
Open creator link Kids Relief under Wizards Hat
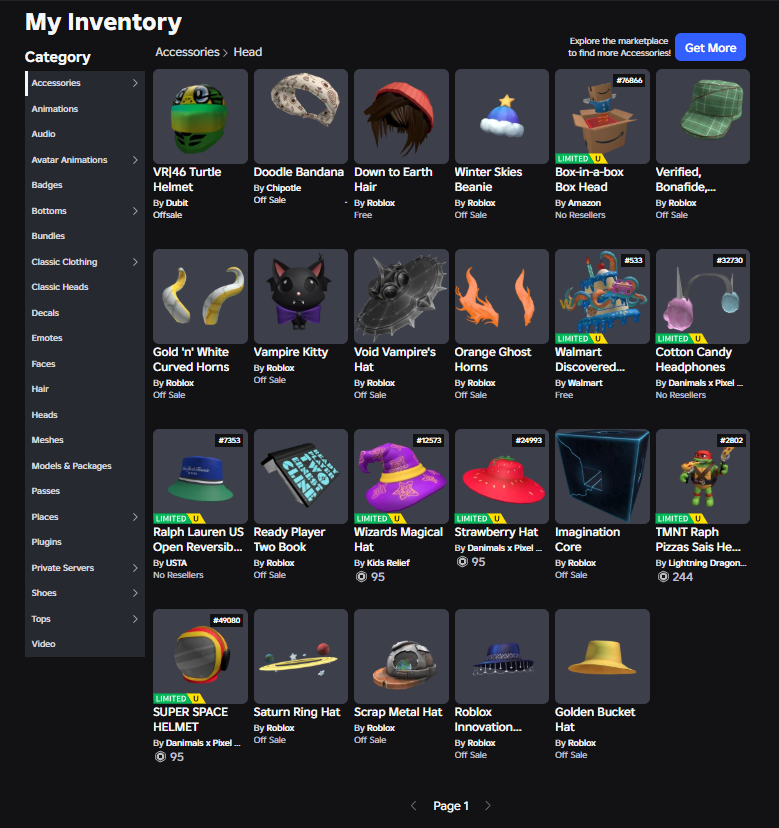388,563
